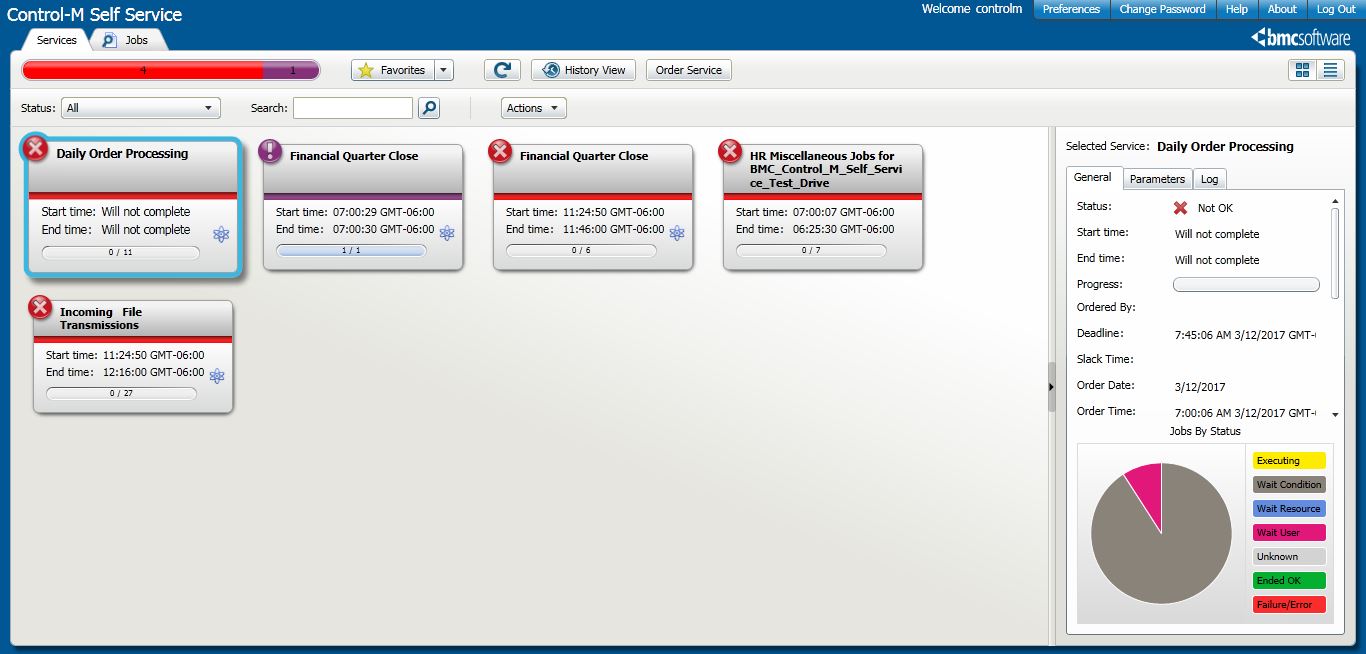The width and height of the screenshot is (1366, 654).
Task: Click Unknown legend swatch
Action: point(1289,557)
